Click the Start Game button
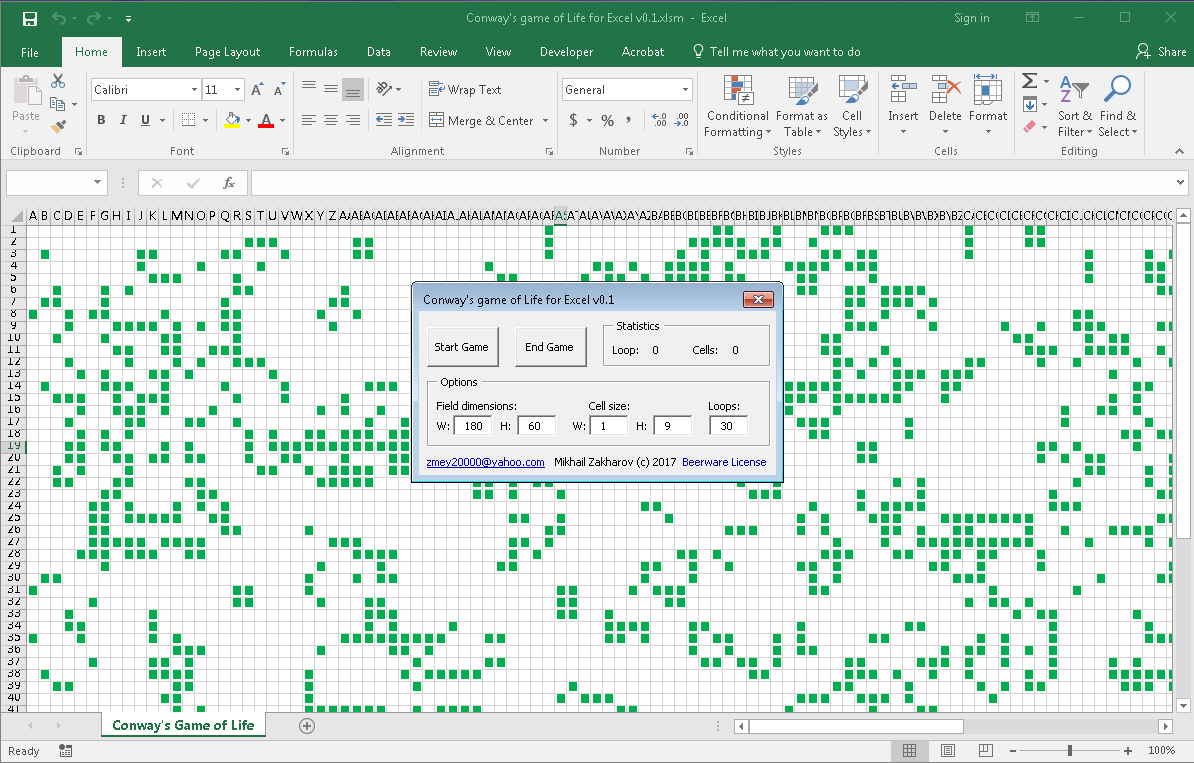The width and height of the screenshot is (1194, 763). (461, 347)
